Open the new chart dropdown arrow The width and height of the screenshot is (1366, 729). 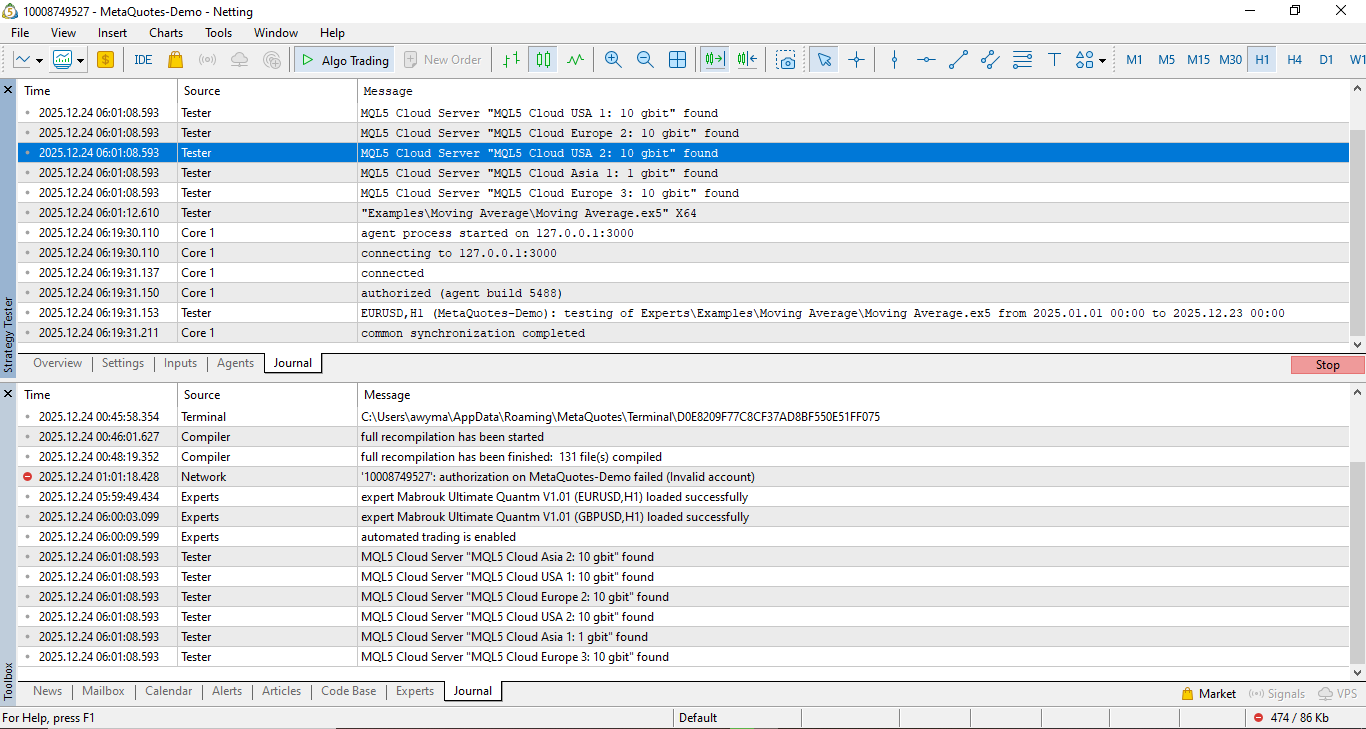39,61
